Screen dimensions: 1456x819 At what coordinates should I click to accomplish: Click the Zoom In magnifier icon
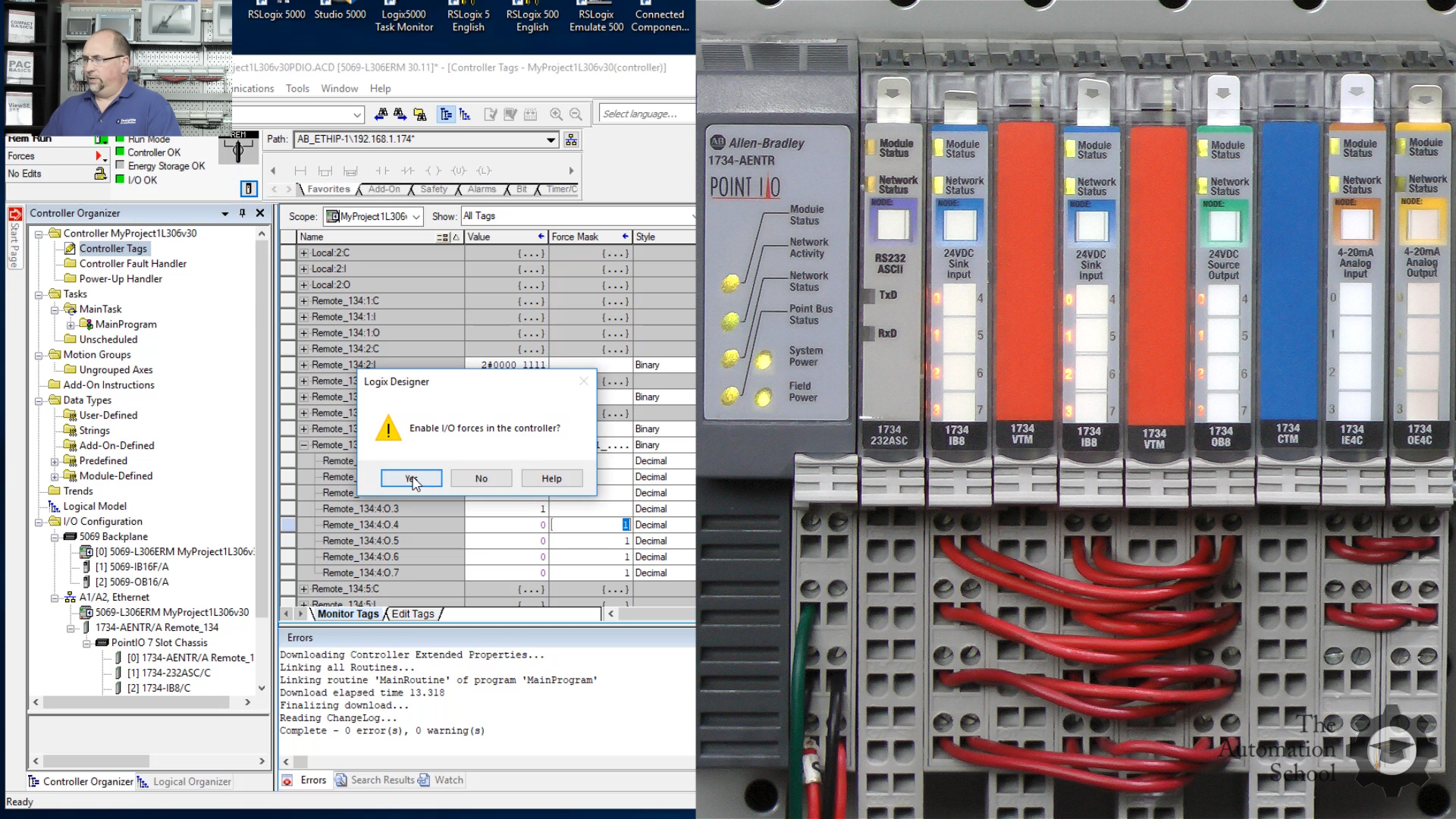(556, 114)
